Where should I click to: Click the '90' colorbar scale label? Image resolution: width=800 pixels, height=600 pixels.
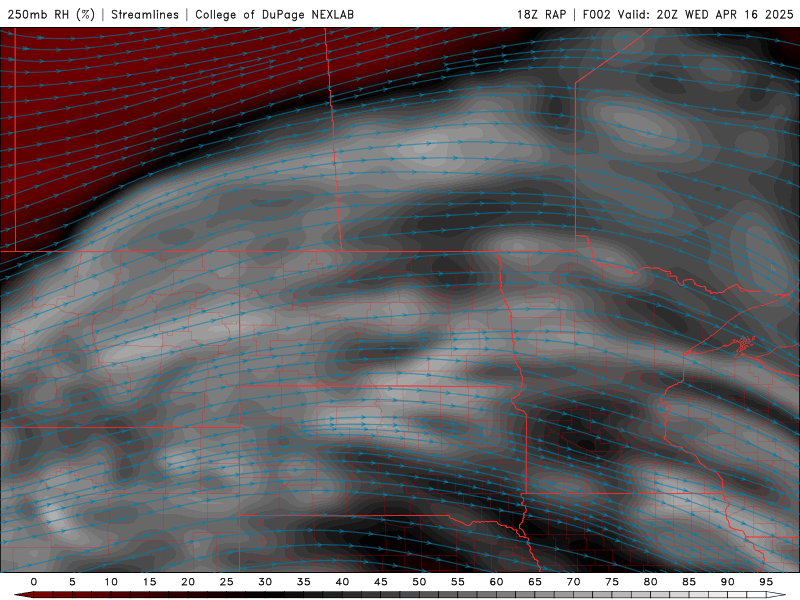coord(727,582)
